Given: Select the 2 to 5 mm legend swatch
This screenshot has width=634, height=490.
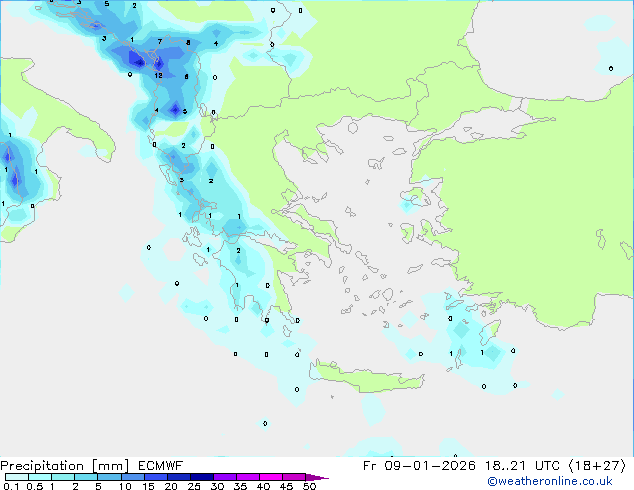Looking at the screenshot, I should 86,477.
